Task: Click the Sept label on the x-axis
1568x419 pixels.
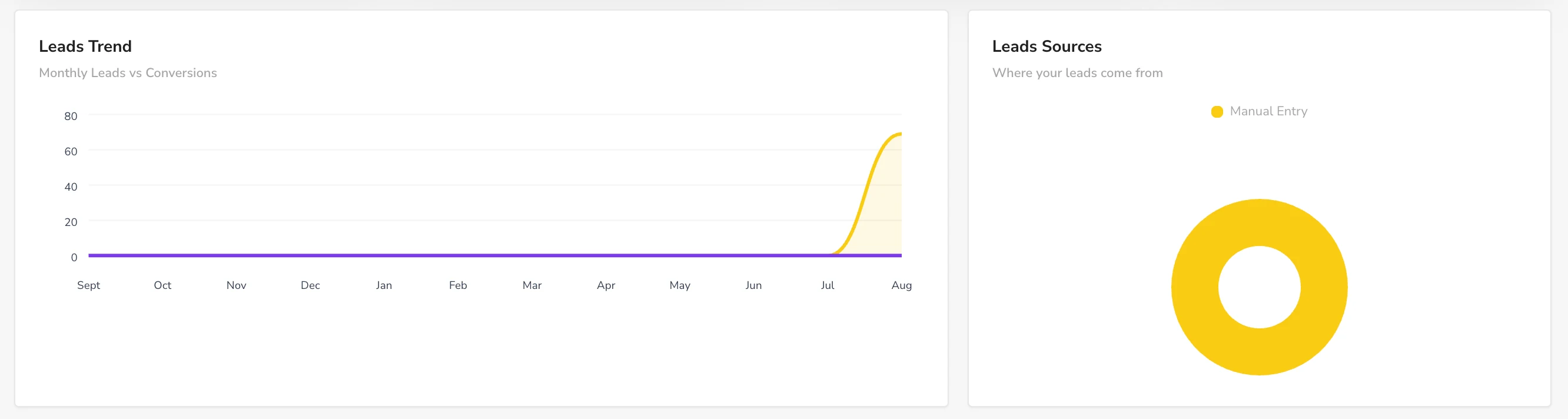Action: click(x=88, y=285)
